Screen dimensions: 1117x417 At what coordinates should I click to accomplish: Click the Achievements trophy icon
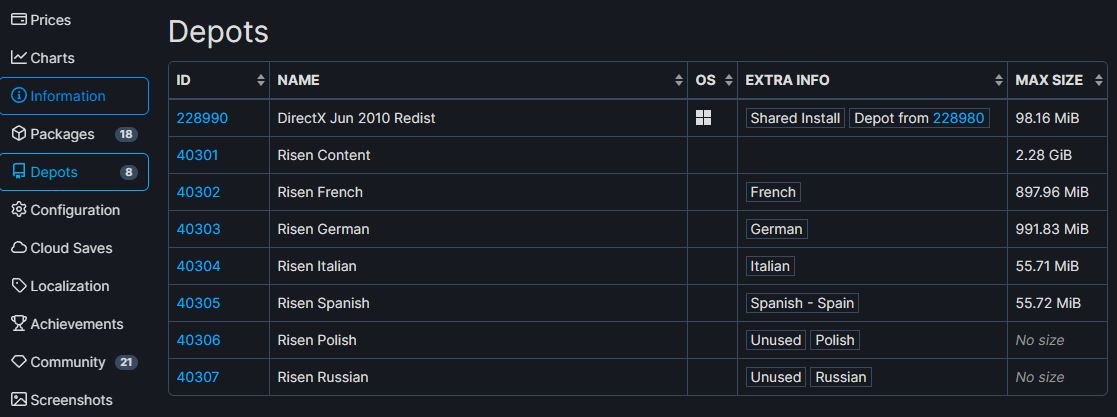point(19,324)
